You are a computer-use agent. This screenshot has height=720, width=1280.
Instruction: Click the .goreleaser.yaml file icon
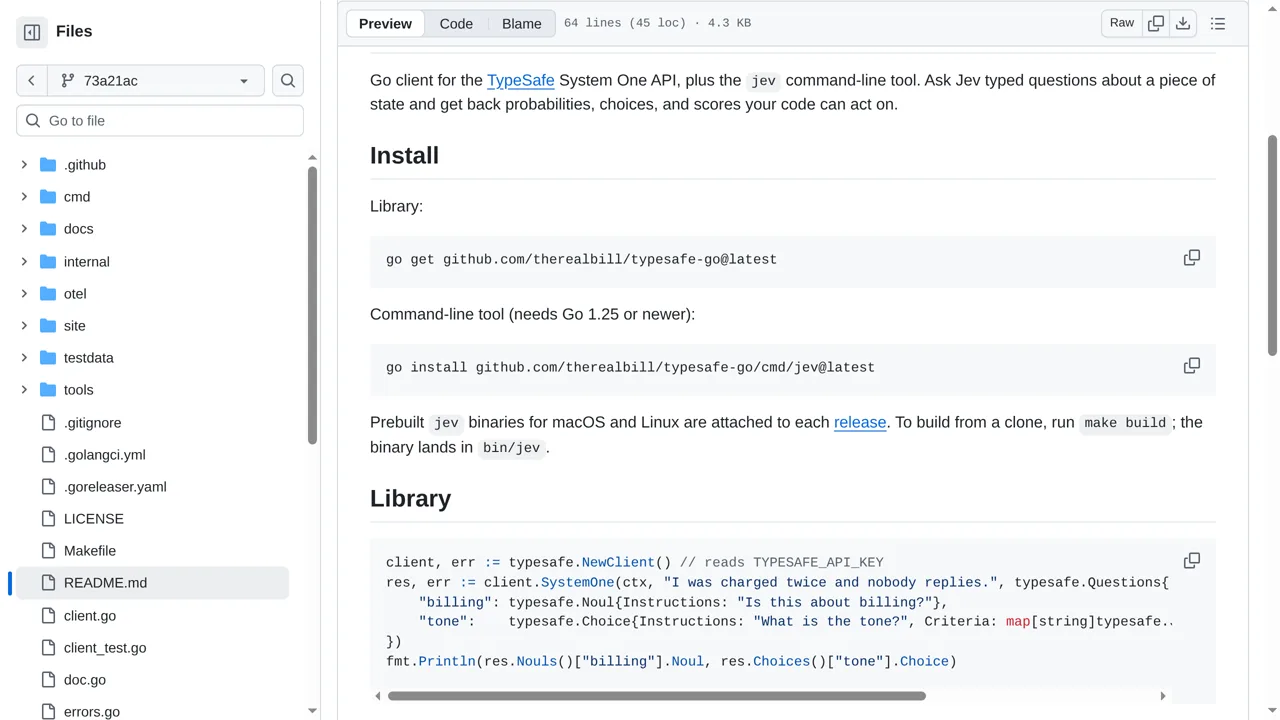click(x=48, y=487)
